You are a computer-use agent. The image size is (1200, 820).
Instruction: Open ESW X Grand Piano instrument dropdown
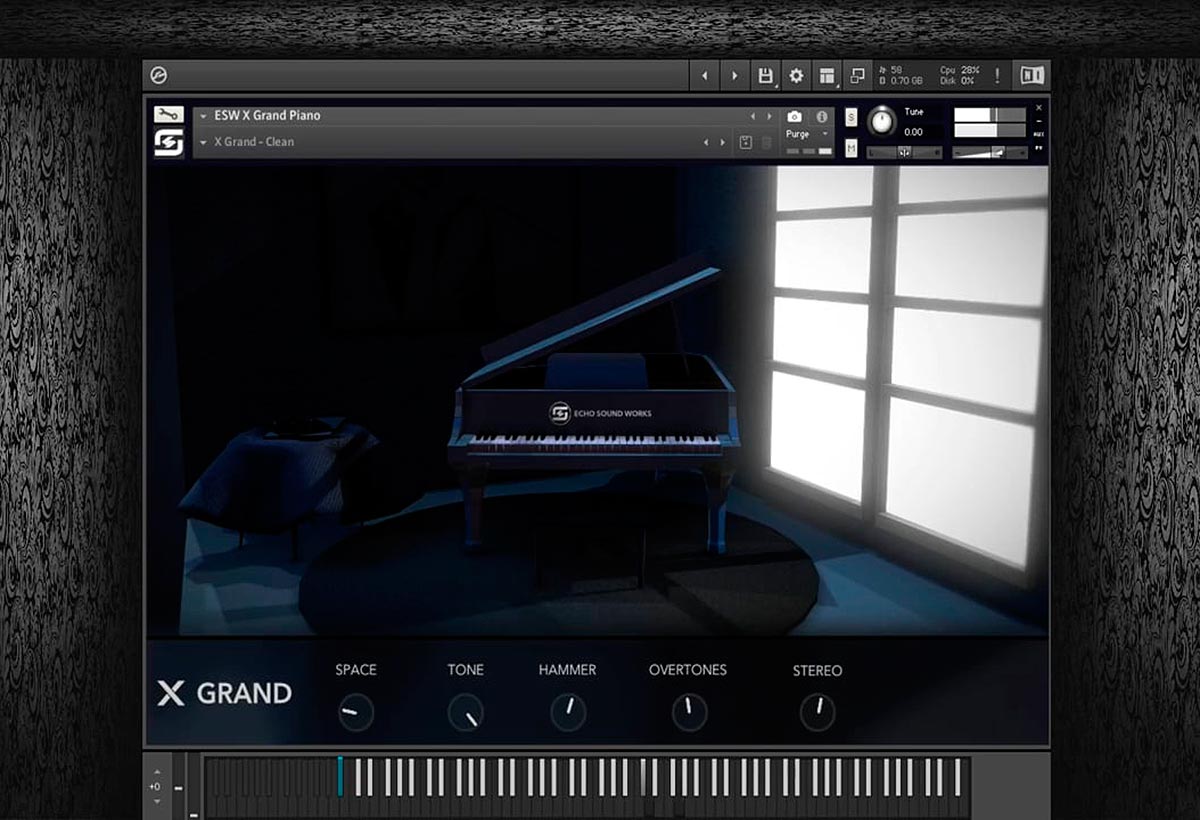[x=204, y=116]
